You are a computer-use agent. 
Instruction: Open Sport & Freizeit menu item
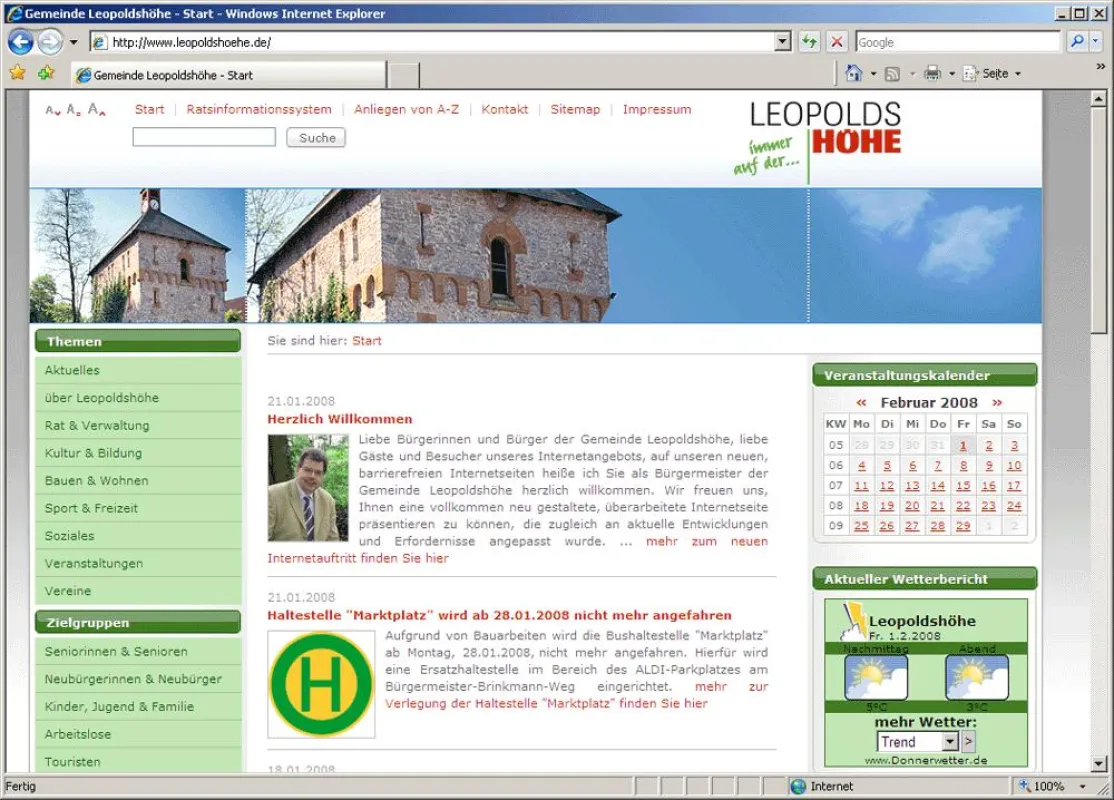[138, 509]
